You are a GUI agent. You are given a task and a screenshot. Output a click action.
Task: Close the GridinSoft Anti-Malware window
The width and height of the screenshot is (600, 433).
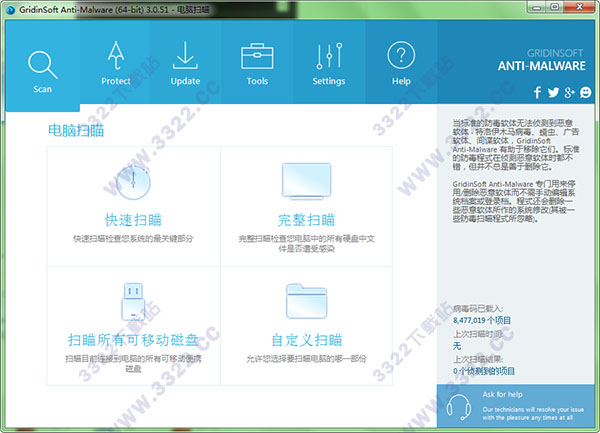[x=579, y=7]
